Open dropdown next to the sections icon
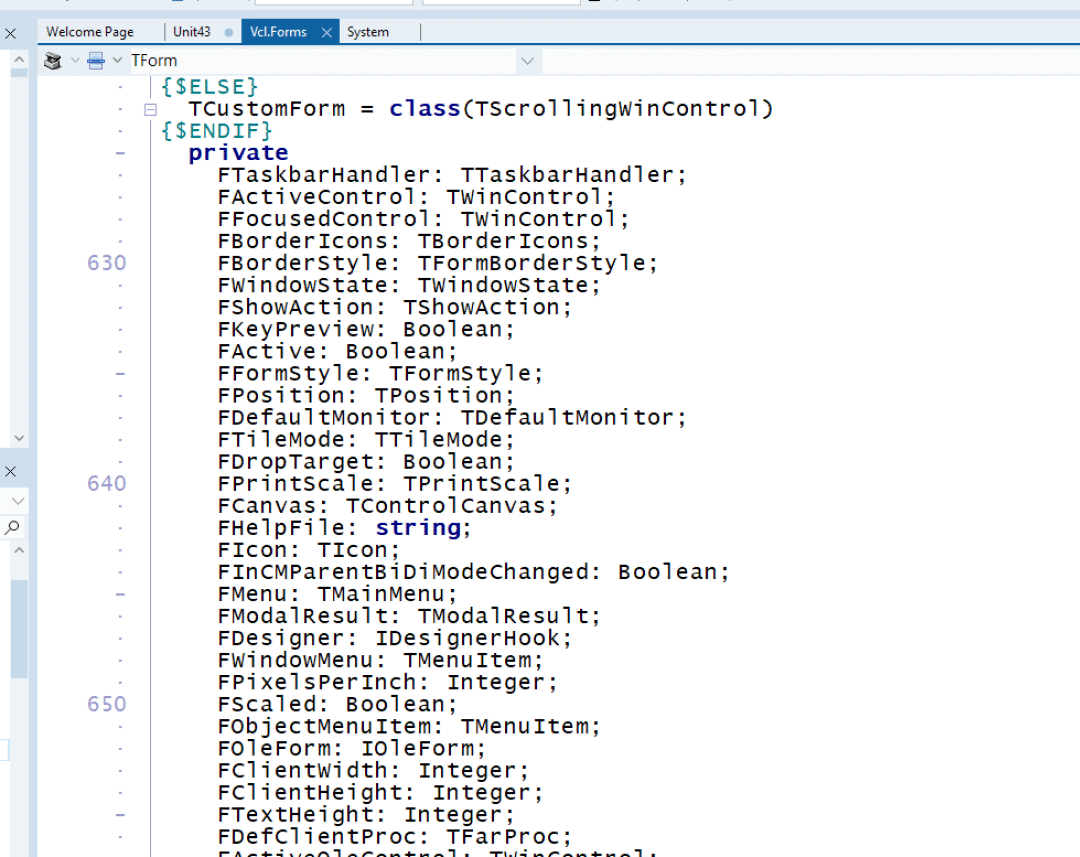 click(117, 61)
